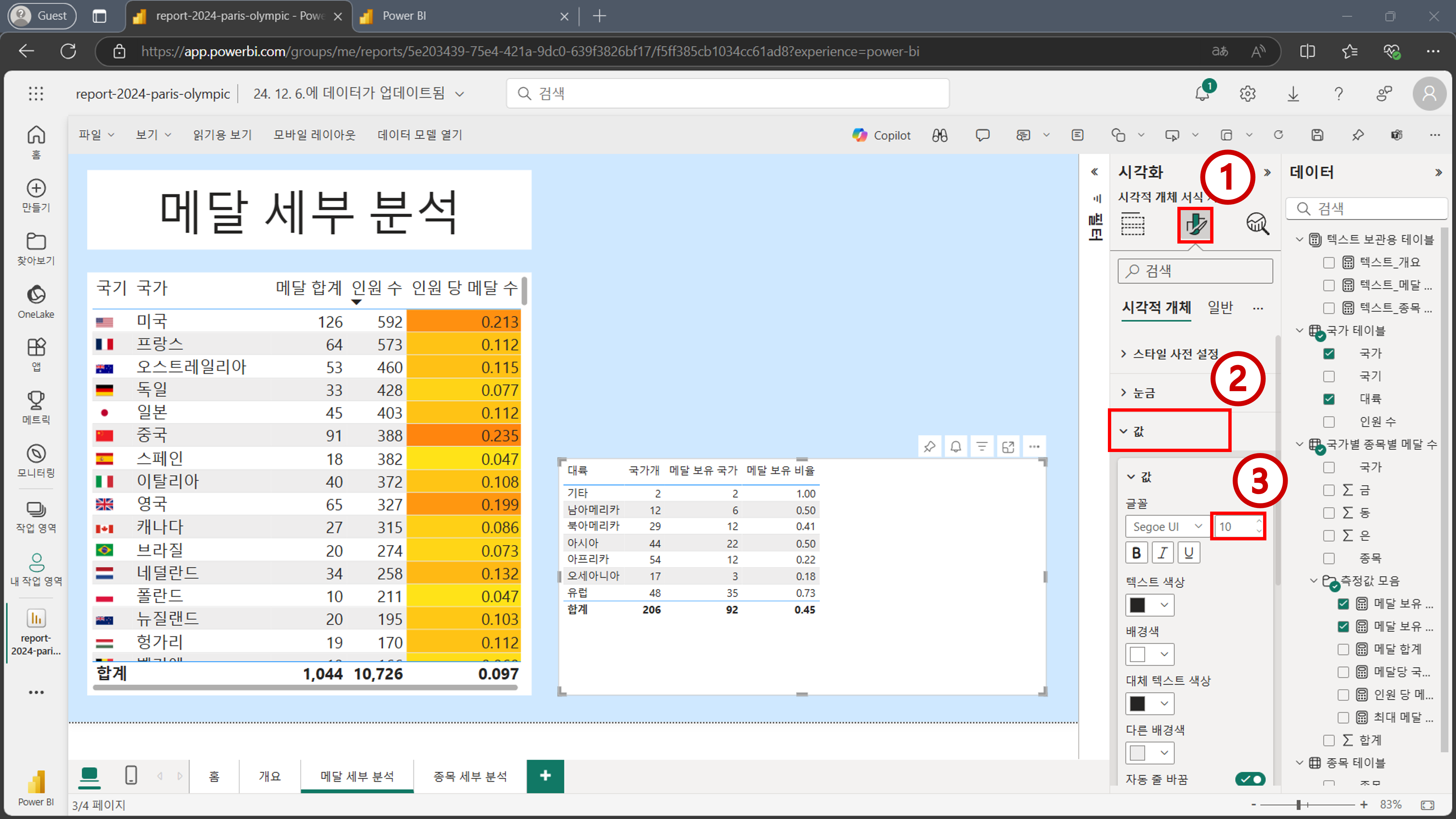This screenshot has height=819, width=1456.
Task: Click the refresh visuals icon in toolbar
Action: point(1279,135)
